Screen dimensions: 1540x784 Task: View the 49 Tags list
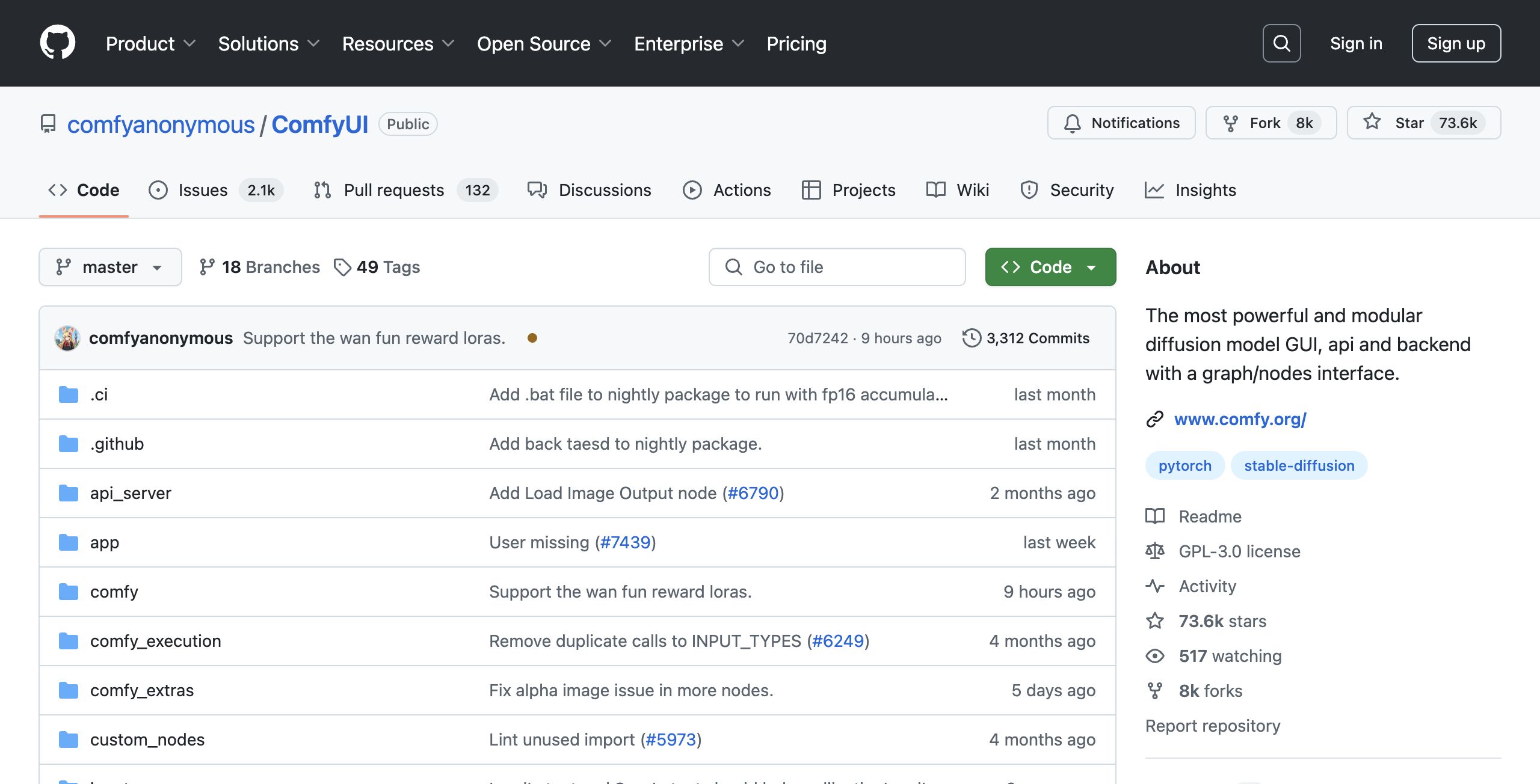pyautogui.click(x=377, y=267)
